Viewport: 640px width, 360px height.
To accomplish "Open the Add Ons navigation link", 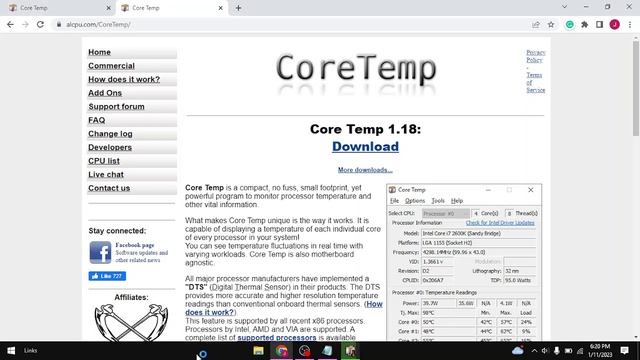I will [105, 93].
